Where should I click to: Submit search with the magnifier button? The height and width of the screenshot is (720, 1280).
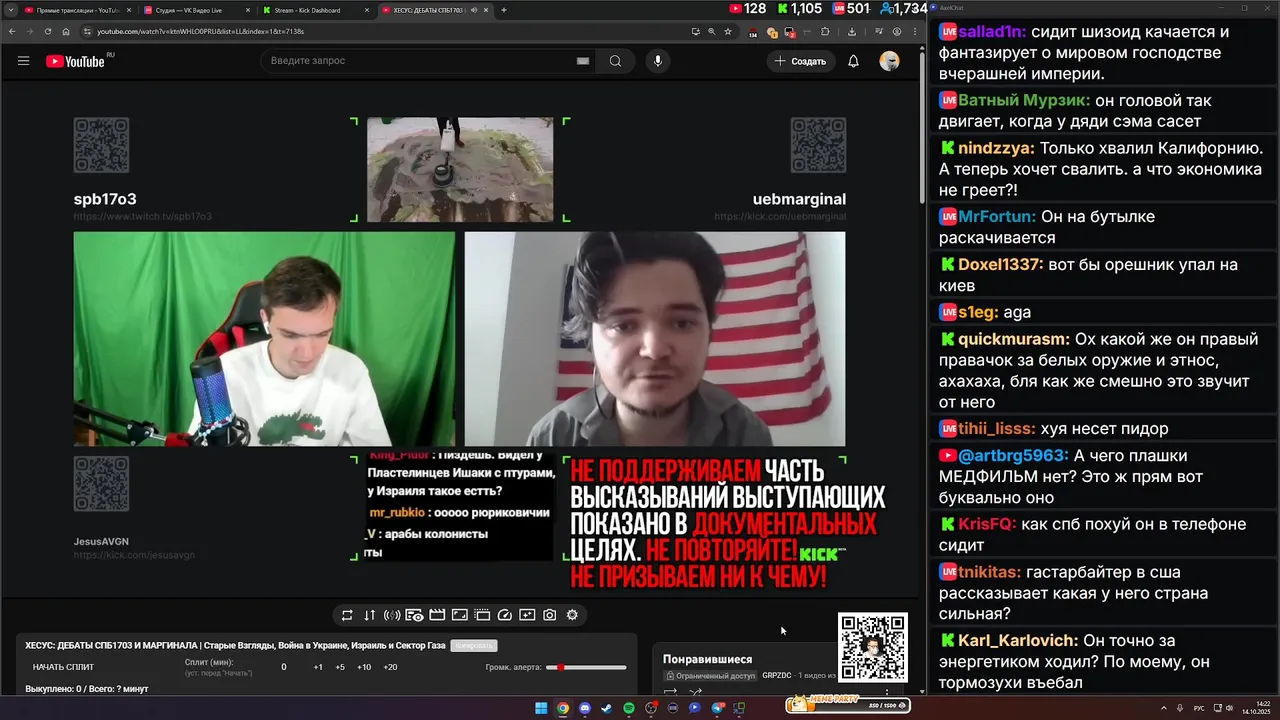[615, 61]
